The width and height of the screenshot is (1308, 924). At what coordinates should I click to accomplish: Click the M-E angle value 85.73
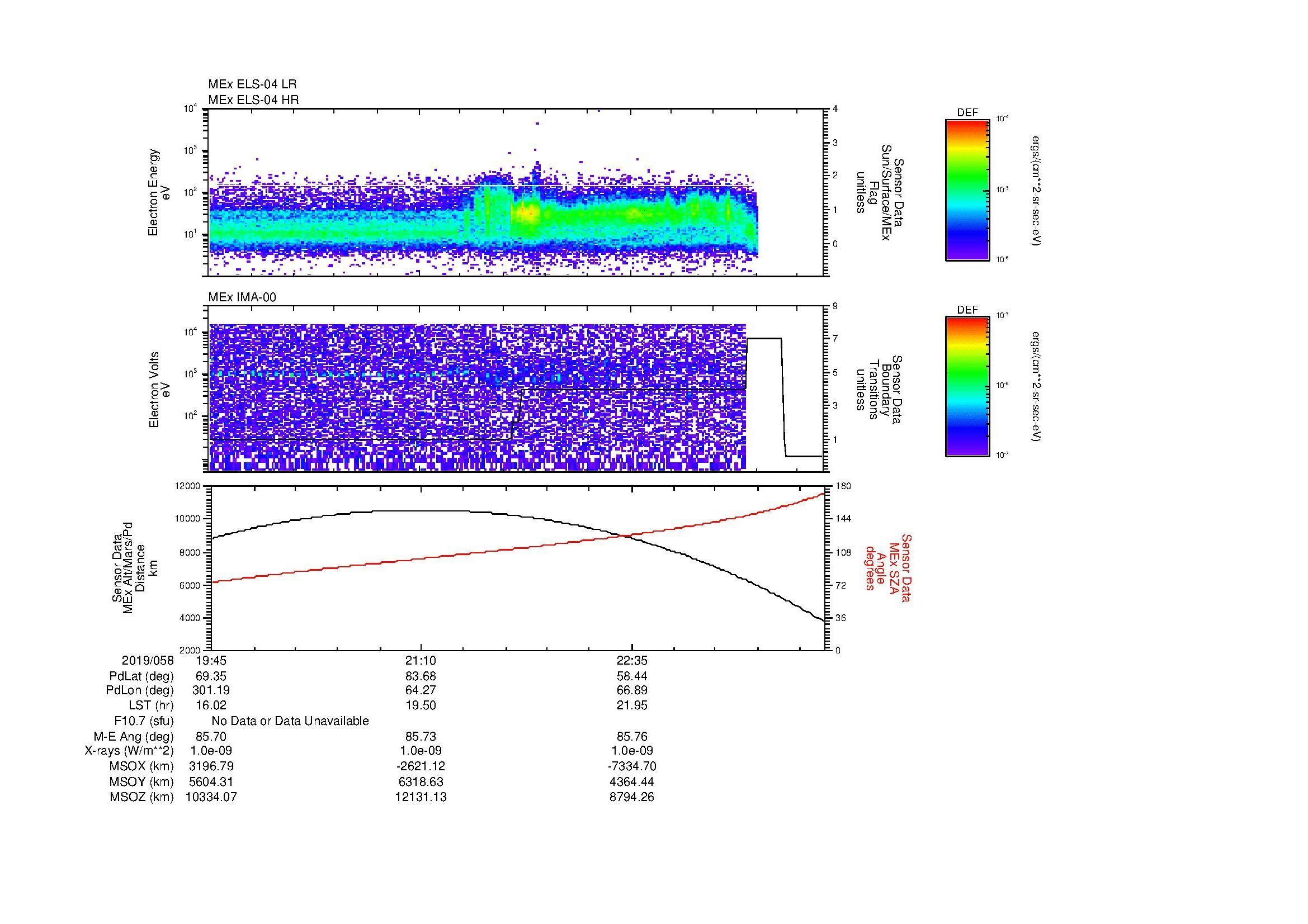click(x=421, y=736)
